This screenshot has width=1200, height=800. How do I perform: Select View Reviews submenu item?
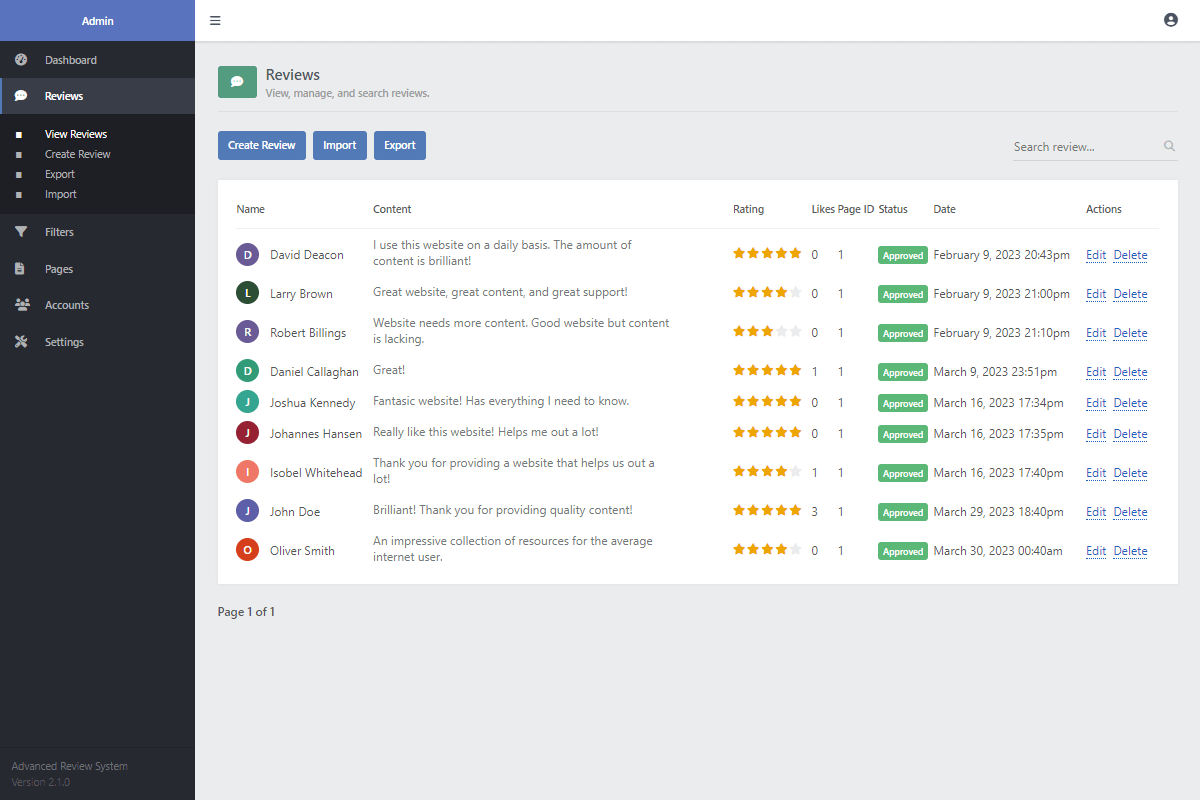click(76, 134)
